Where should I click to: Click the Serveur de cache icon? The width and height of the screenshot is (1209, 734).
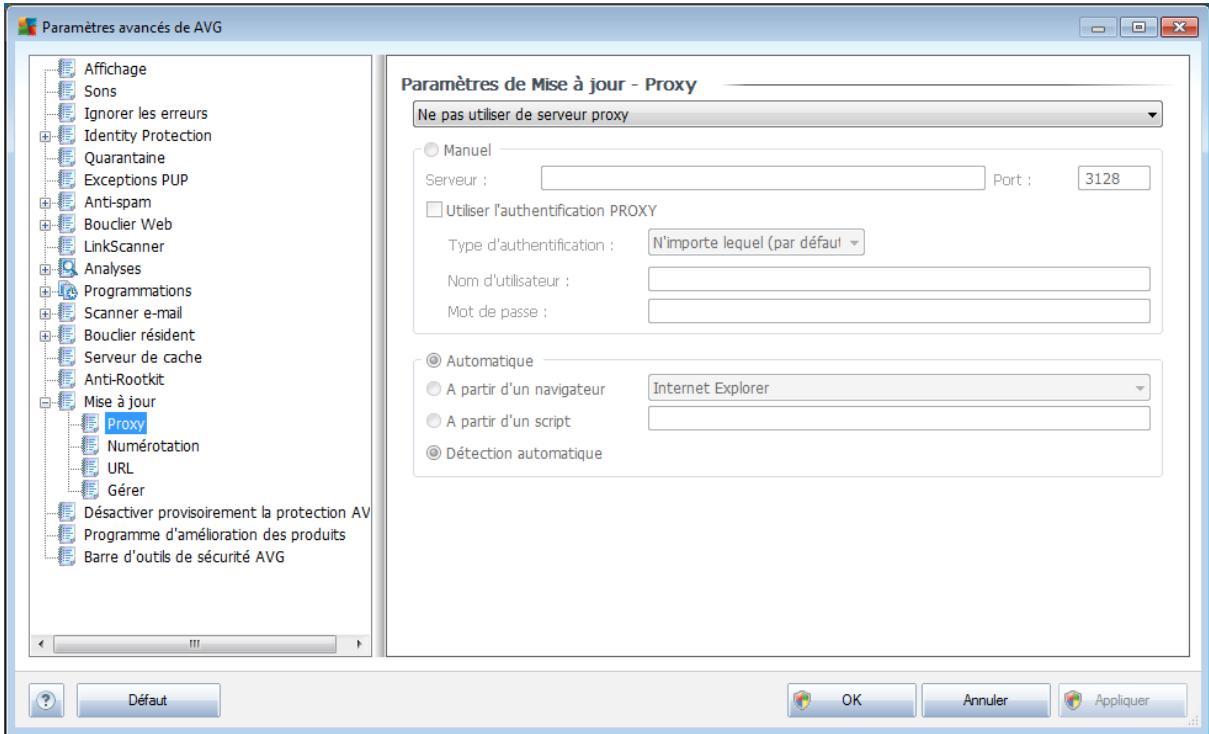click(69, 356)
